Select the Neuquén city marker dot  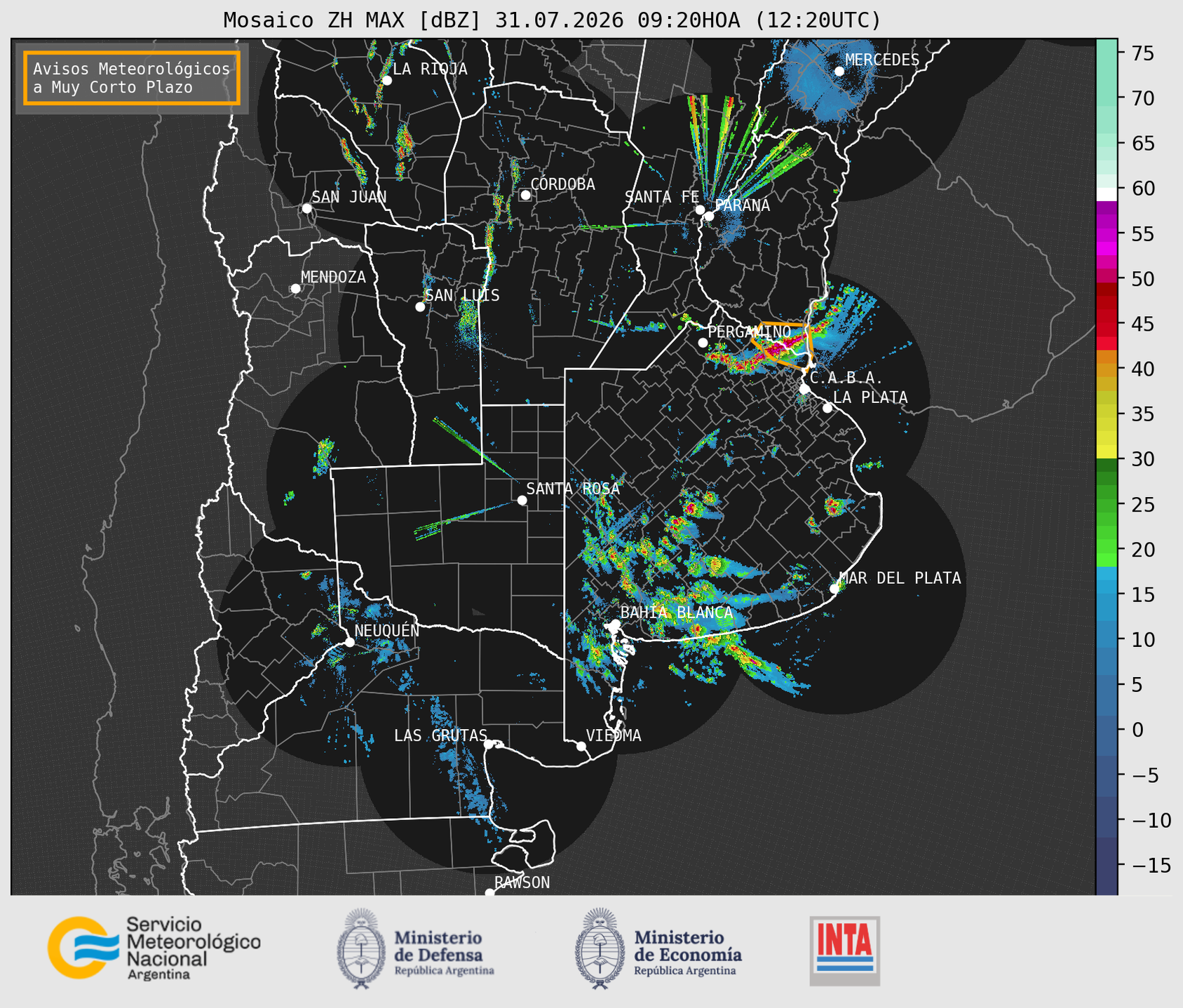click(349, 642)
